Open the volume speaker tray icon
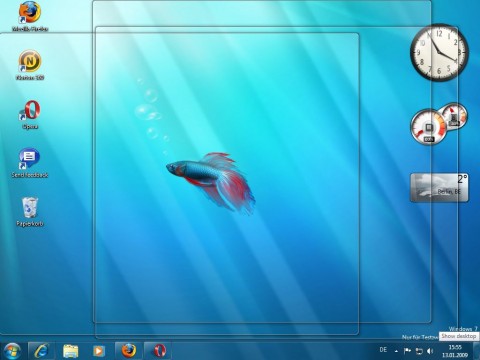480x360 pixels. tap(430, 351)
